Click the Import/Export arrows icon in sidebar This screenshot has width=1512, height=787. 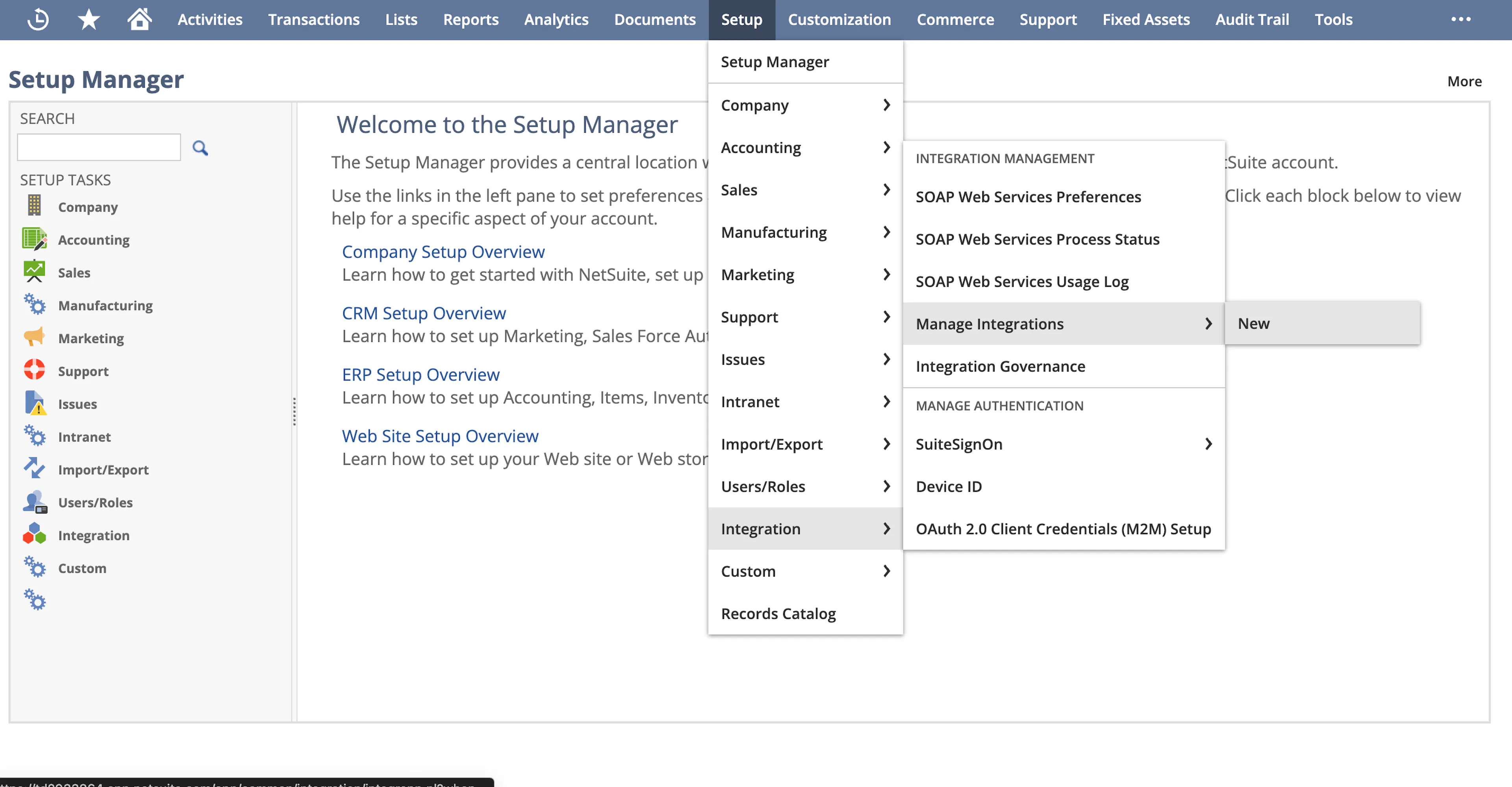(34, 469)
